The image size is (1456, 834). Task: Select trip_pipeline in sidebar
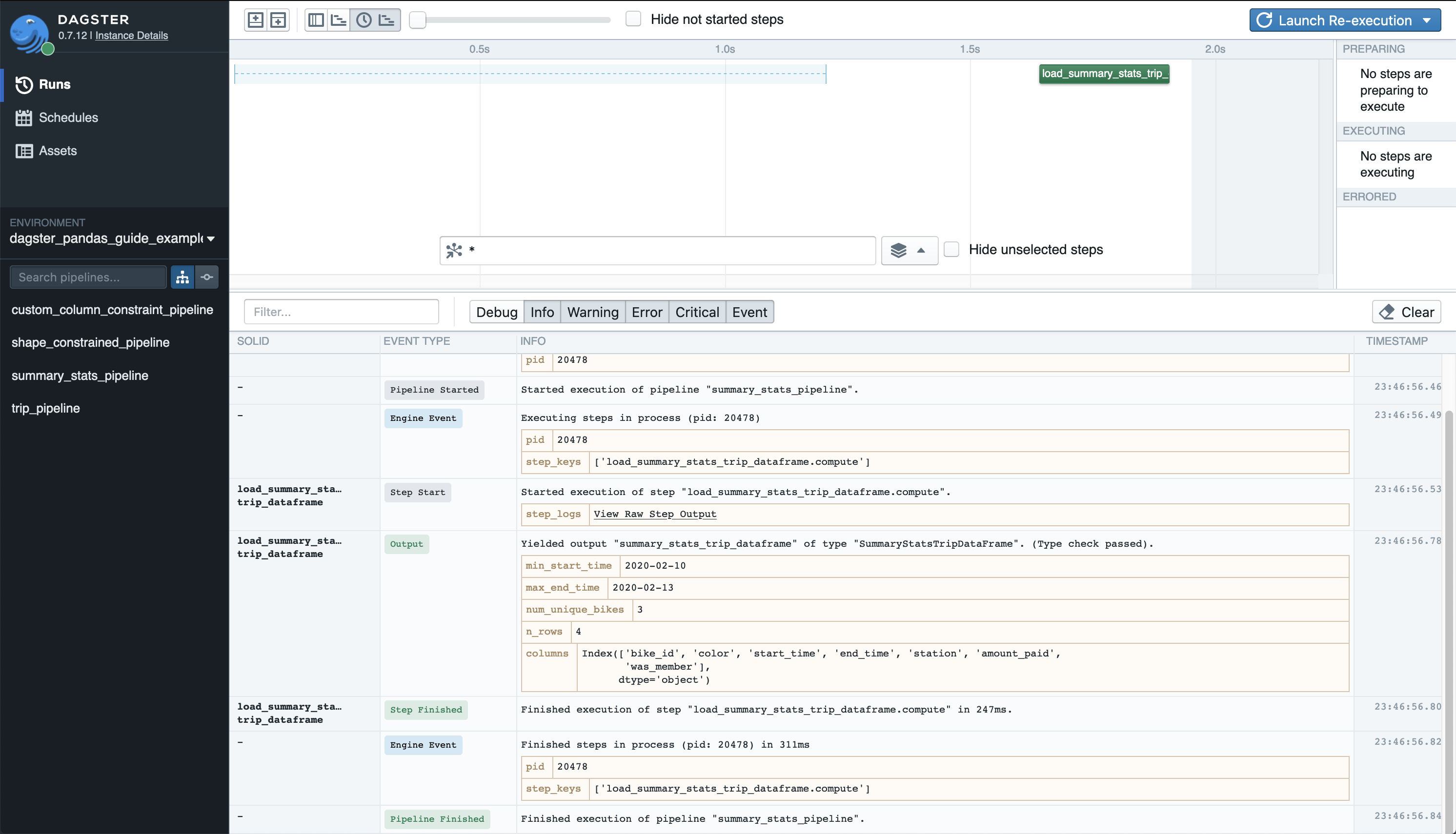click(45, 408)
